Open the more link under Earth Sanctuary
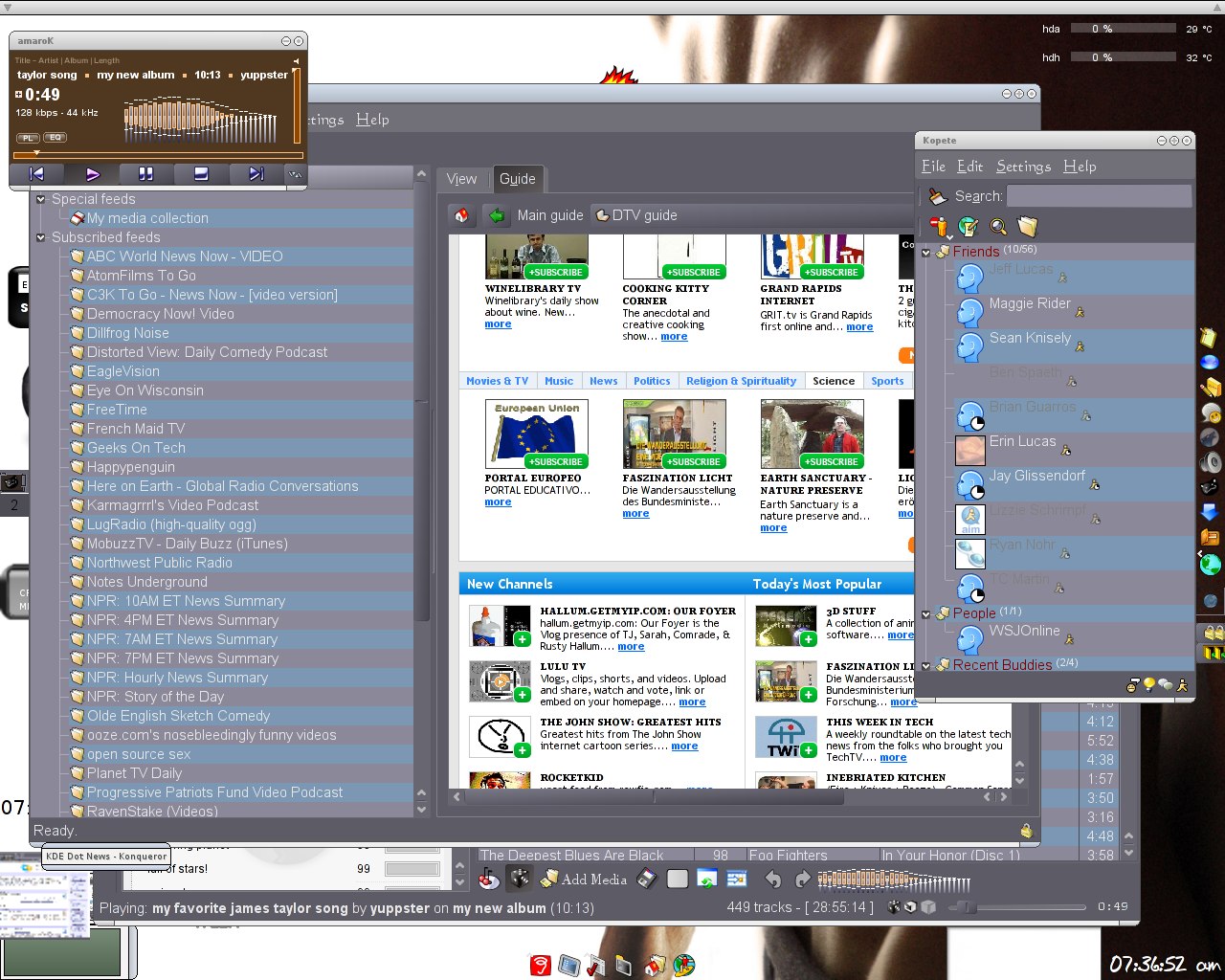Image resolution: width=1225 pixels, height=980 pixels. [773, 527]
